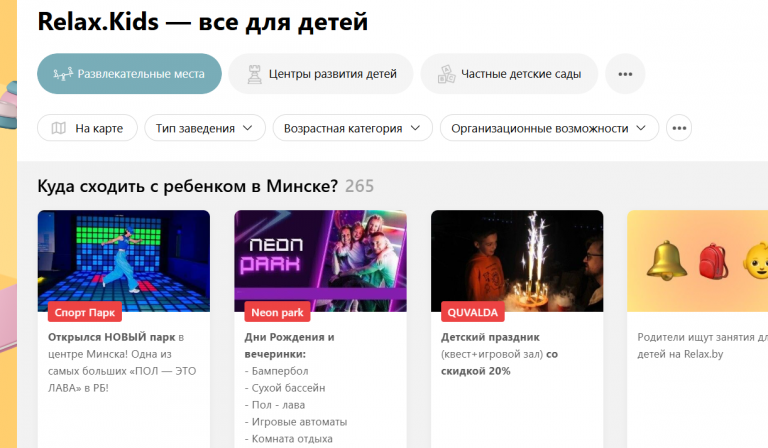Click the toy blocks icon for kindergartens
Viewport: 768px width, 448px height.
(x=446, y=74)
